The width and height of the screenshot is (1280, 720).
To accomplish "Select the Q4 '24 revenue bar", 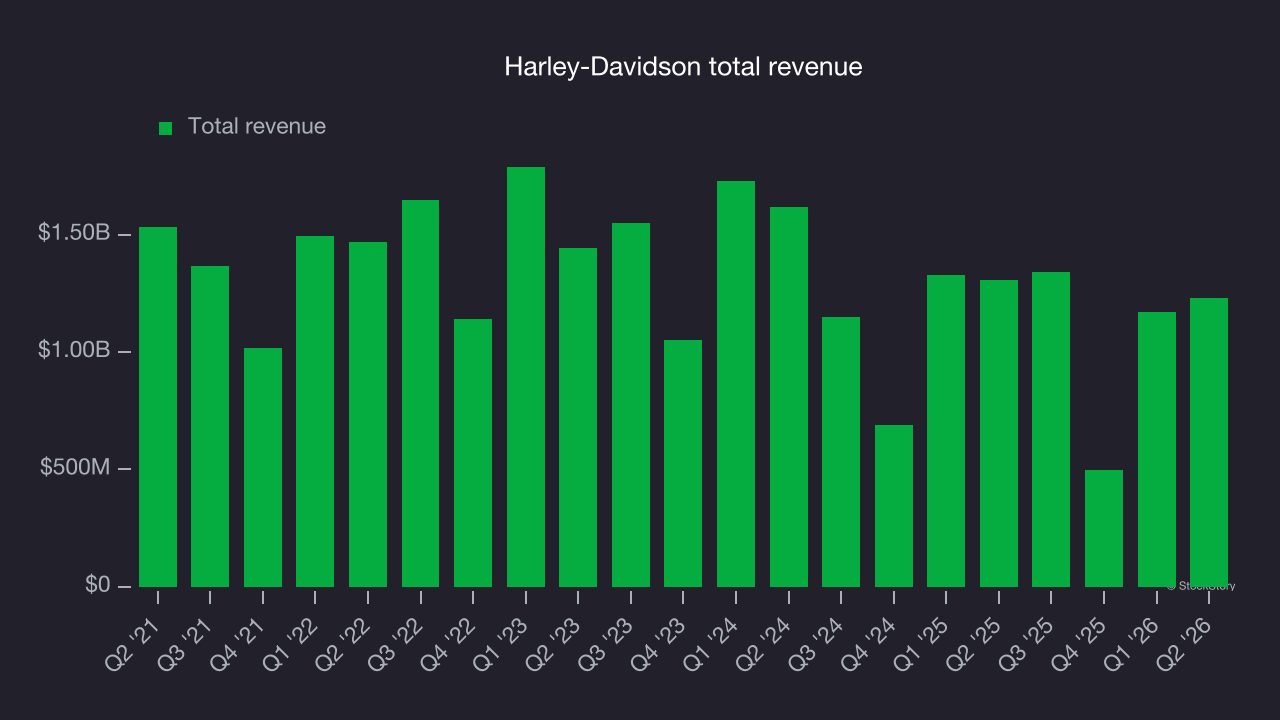I will 894,506.
